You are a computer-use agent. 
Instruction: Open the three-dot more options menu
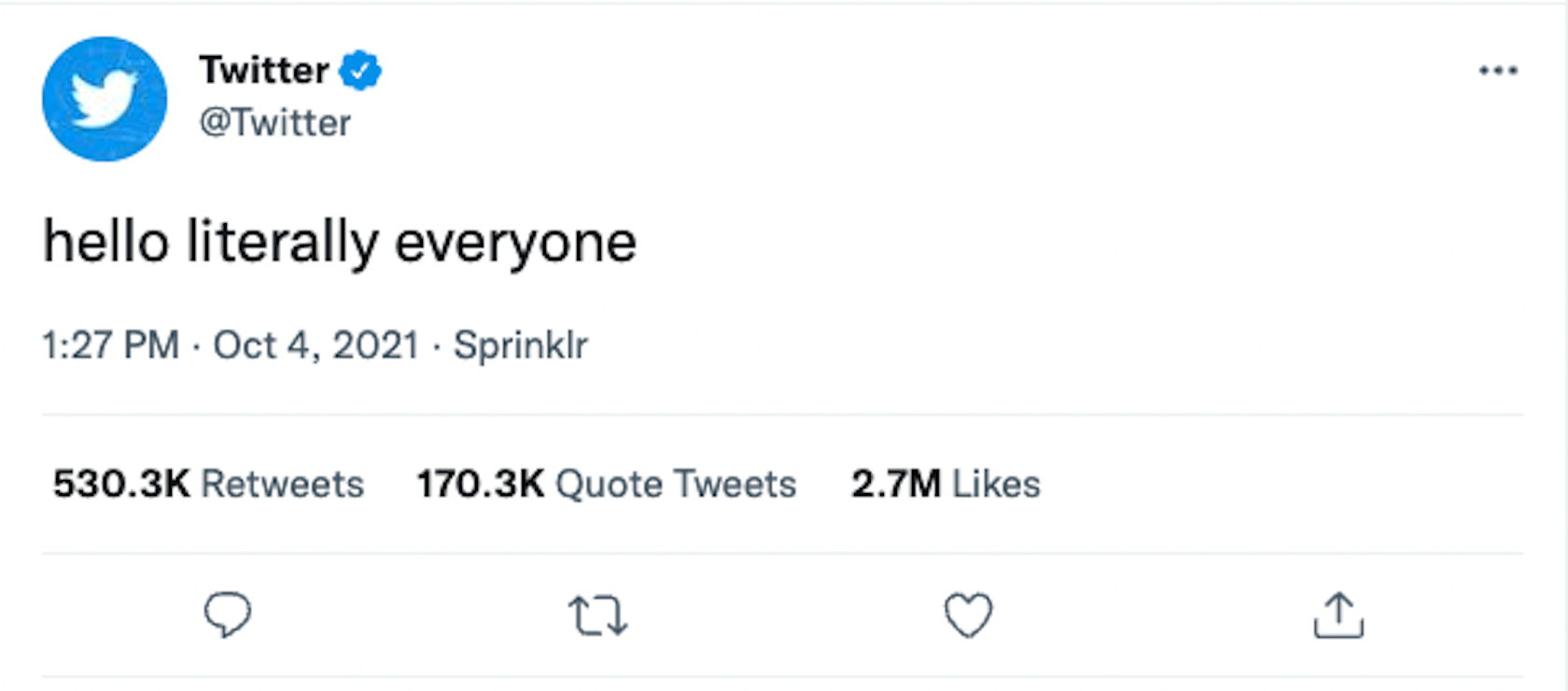pyautogui.click(x=1498, y=71)
